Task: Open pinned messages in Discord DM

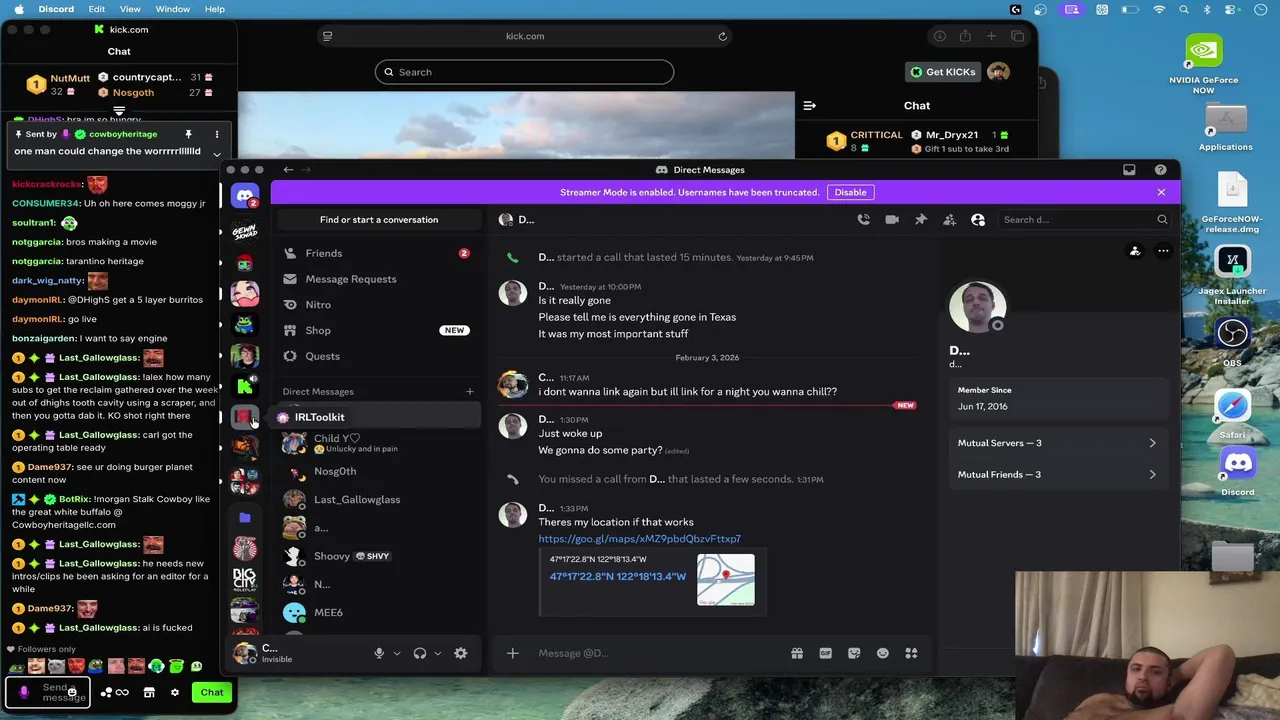Action: coord(921,220)
